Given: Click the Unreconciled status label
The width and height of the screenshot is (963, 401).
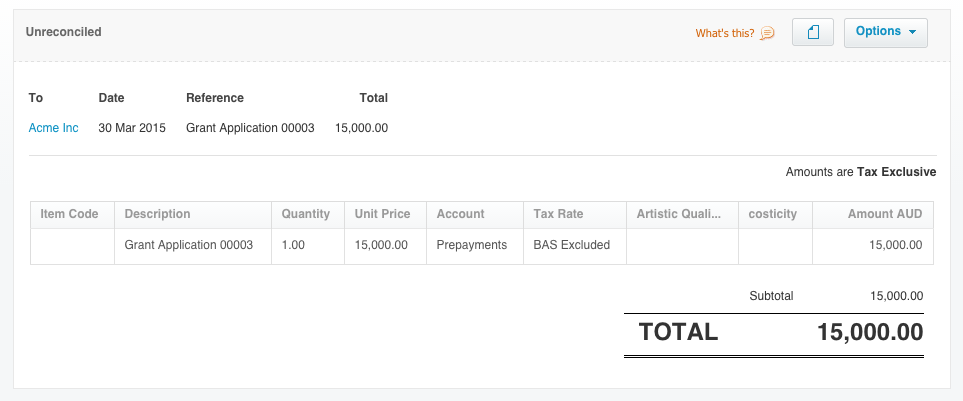Looking at the screenshot, I should pos(64,32).
